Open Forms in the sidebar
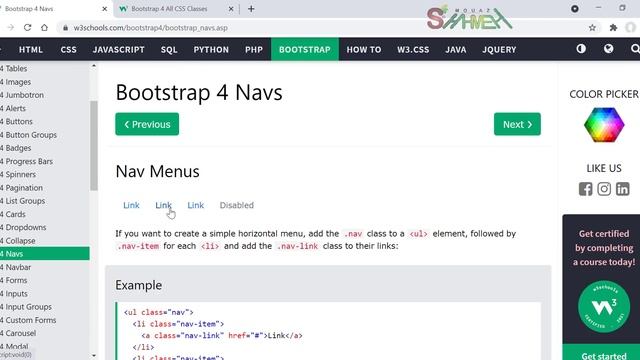Image resolution: width=640 pixels, height=360 pixels. [x=45, y=280]
